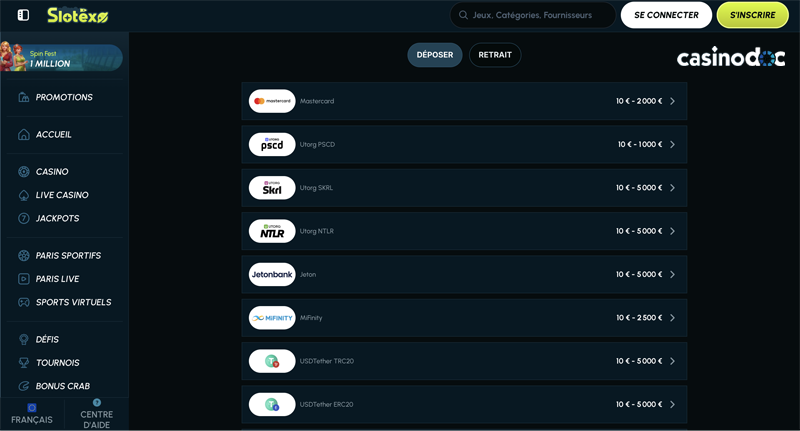Select the Déposer tab

pos(435,55)
